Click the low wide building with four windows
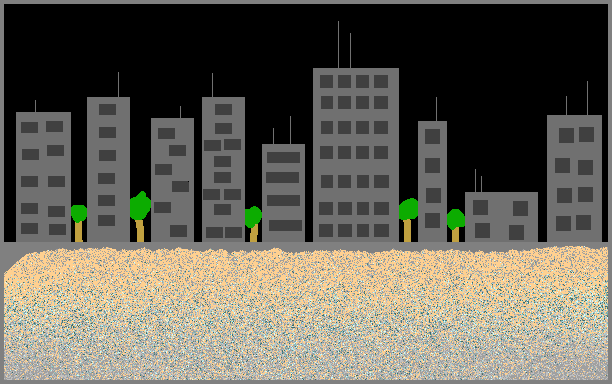The image size is (612, 384). coord(501,217)
